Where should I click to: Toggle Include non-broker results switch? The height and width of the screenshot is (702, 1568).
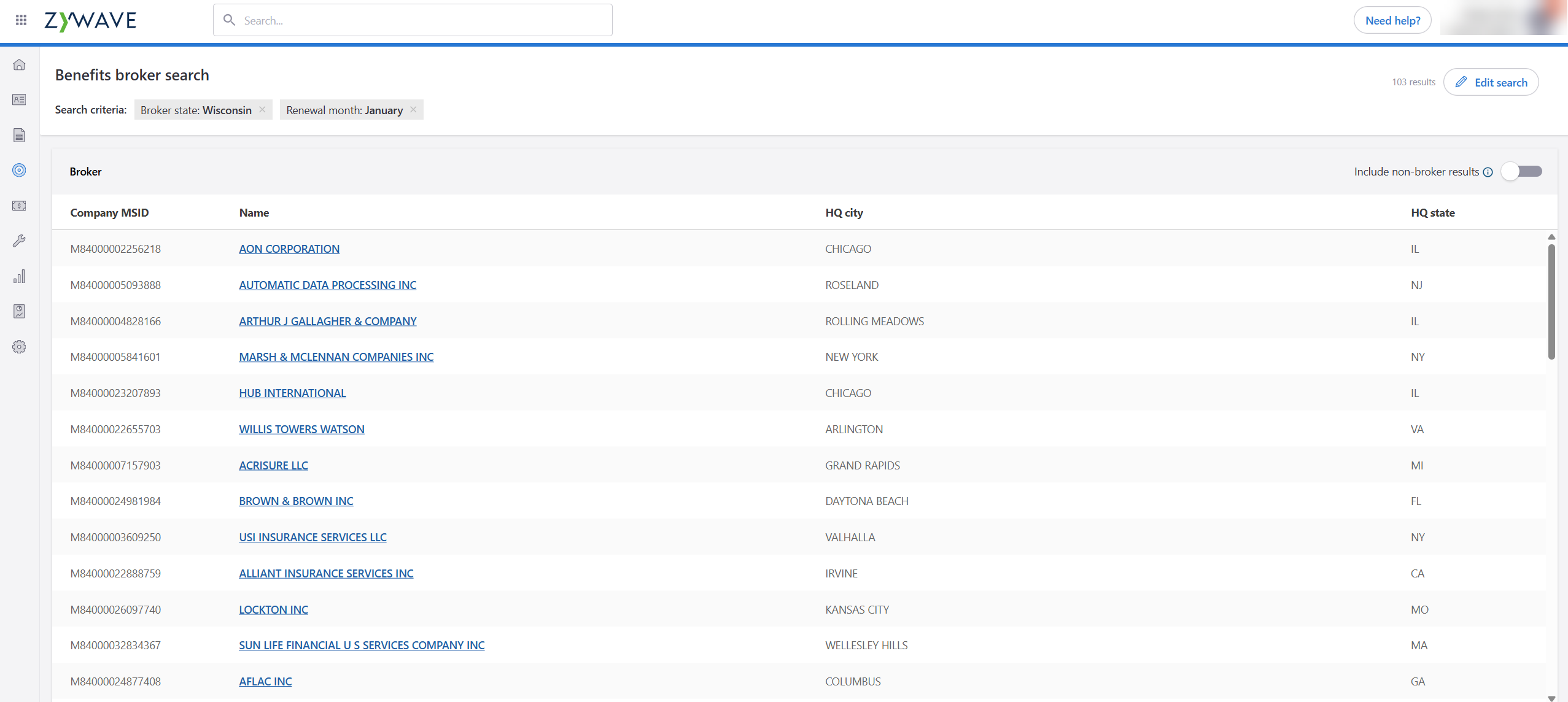1521,172
